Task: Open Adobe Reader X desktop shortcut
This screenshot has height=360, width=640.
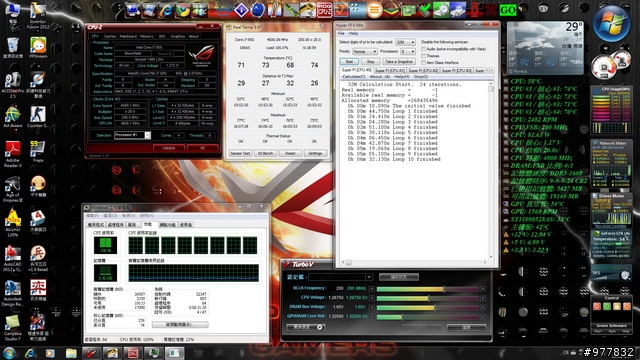Action: [x=13, y=154]
